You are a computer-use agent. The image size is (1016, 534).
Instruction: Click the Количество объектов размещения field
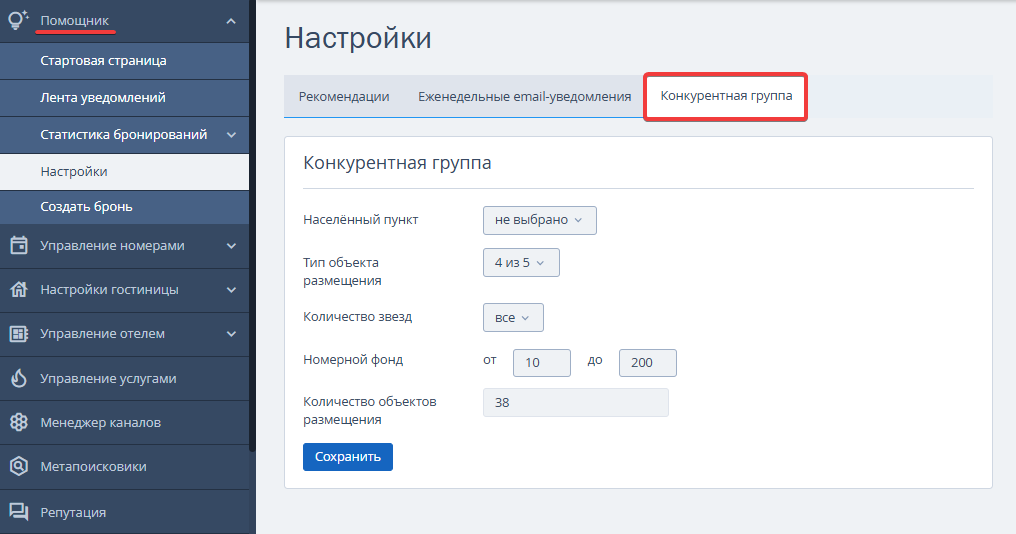click(x=576, y=402)
